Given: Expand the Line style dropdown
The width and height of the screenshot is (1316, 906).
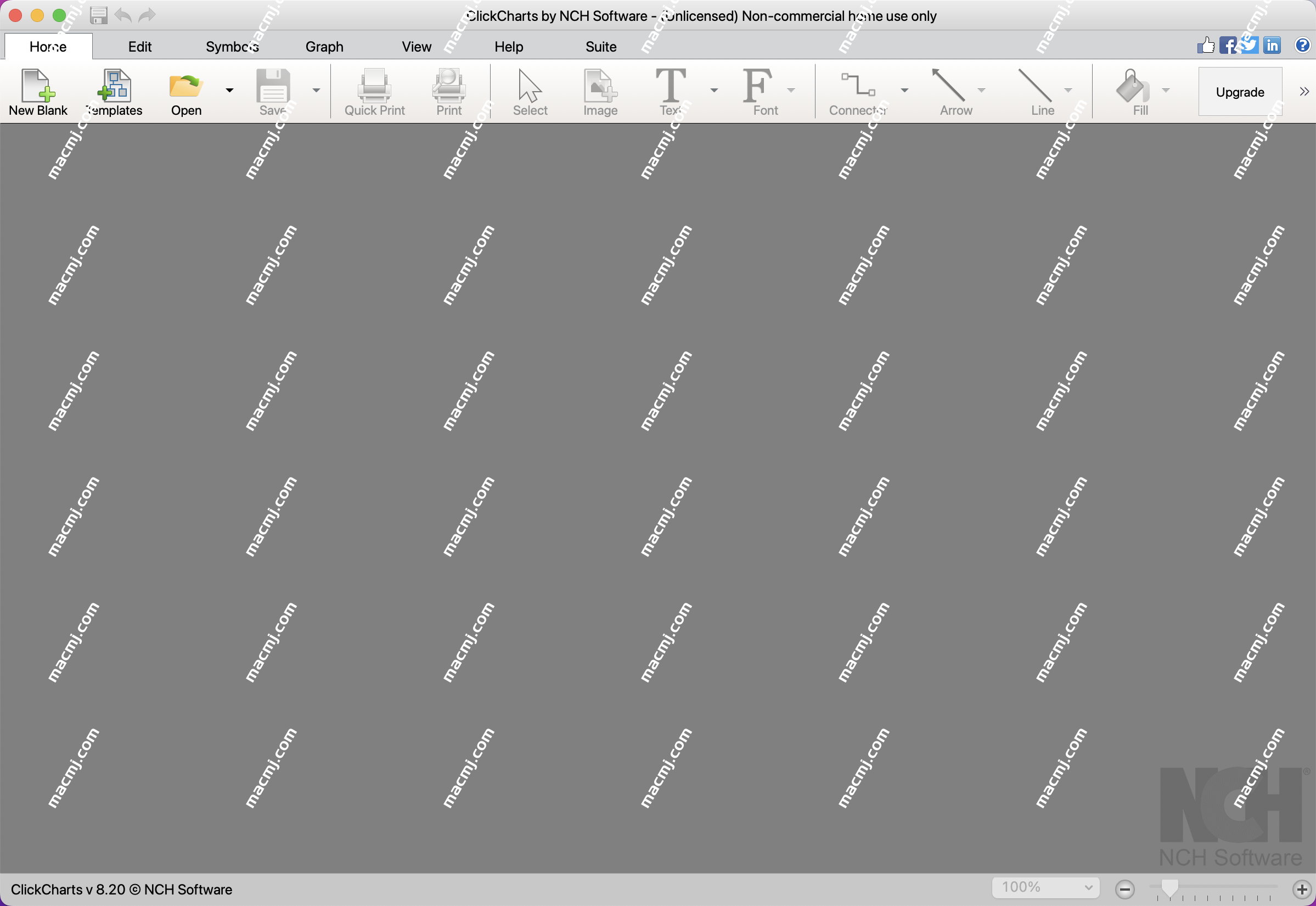Looking at the screenshot, I should click(1068, 90).
